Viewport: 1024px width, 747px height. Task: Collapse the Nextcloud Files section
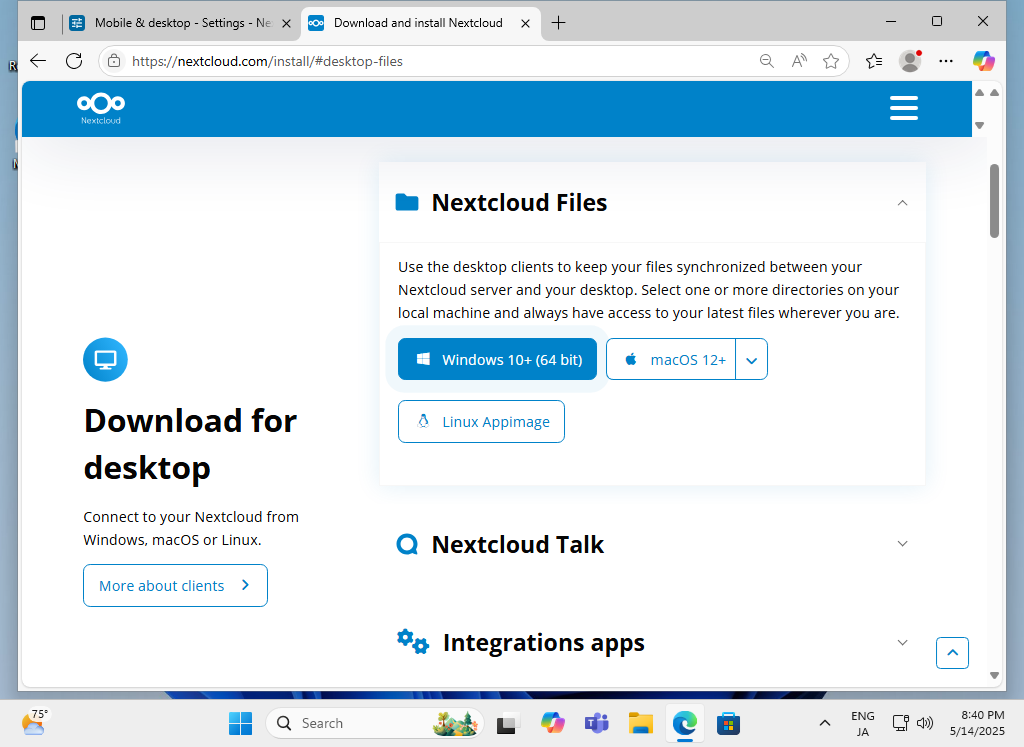click(x=903, y=203)
